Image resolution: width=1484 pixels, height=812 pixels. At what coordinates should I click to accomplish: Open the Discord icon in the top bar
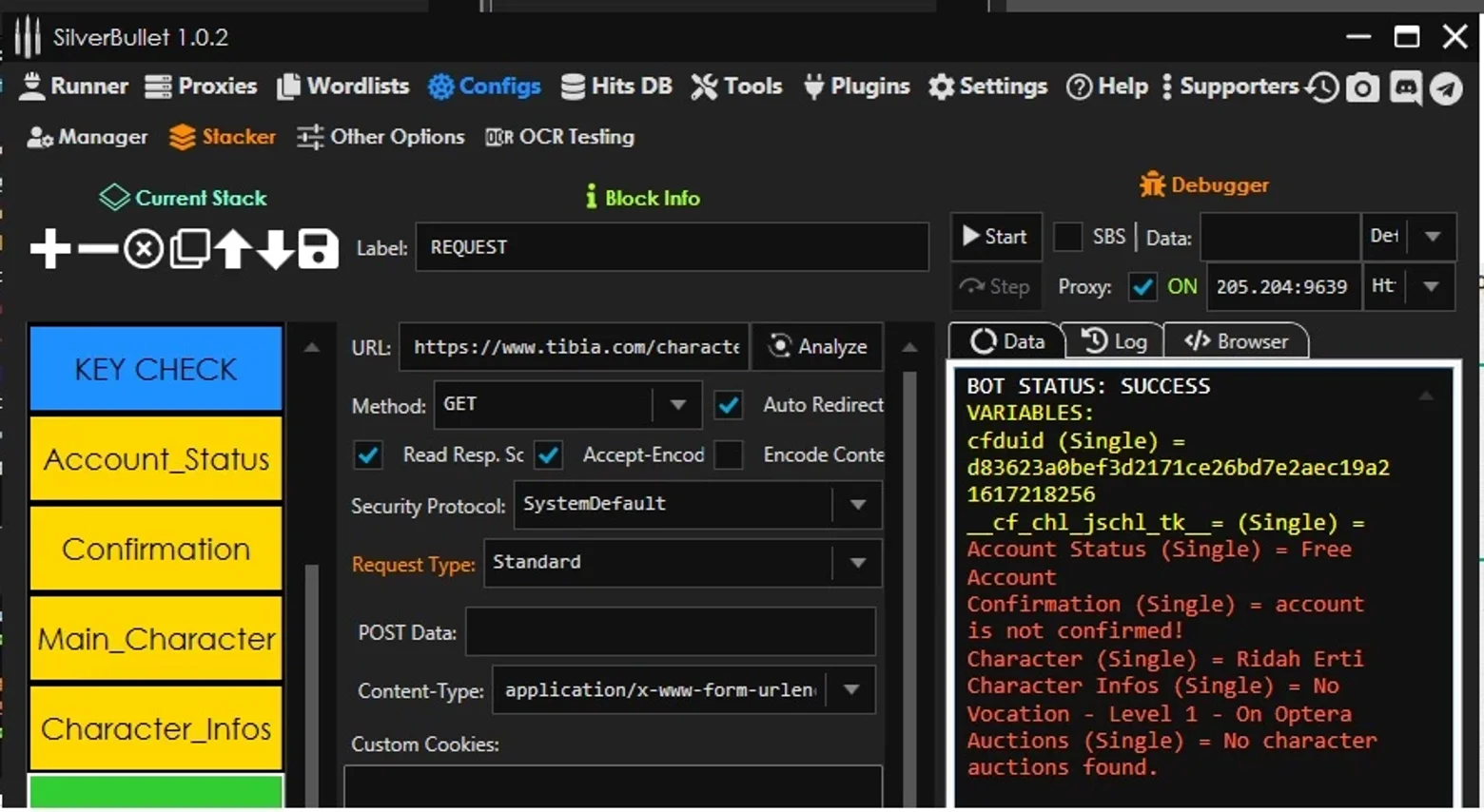pyautogui.click(x=1405, y=87)
